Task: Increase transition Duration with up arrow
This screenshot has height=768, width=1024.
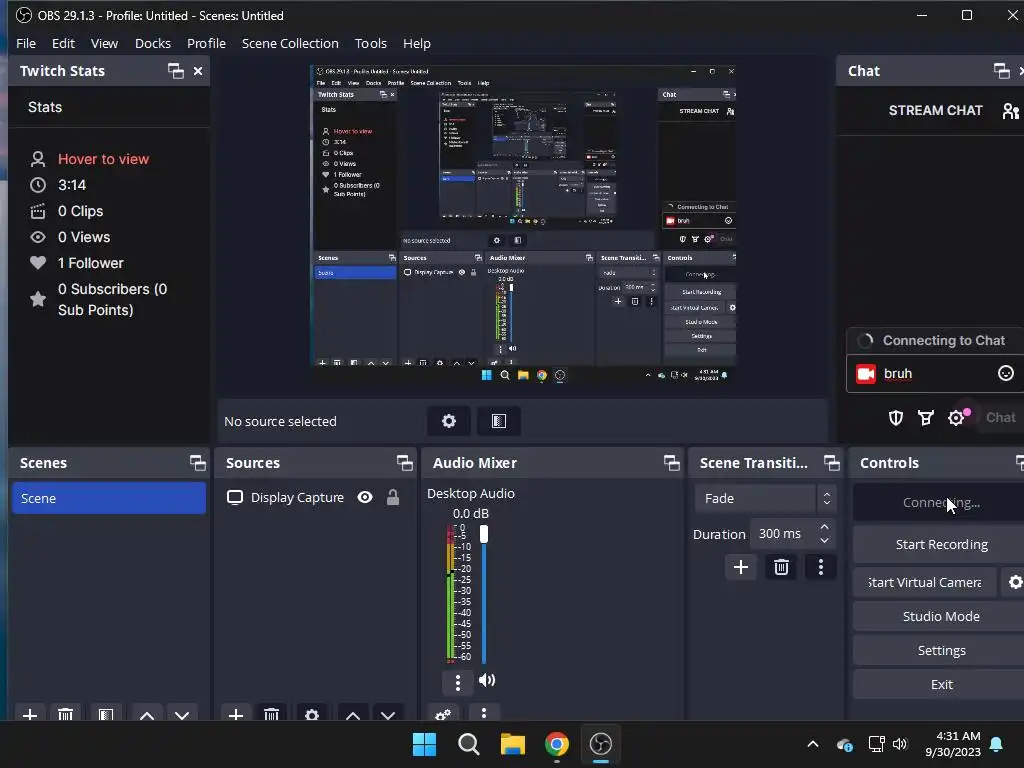Action: 825,527
